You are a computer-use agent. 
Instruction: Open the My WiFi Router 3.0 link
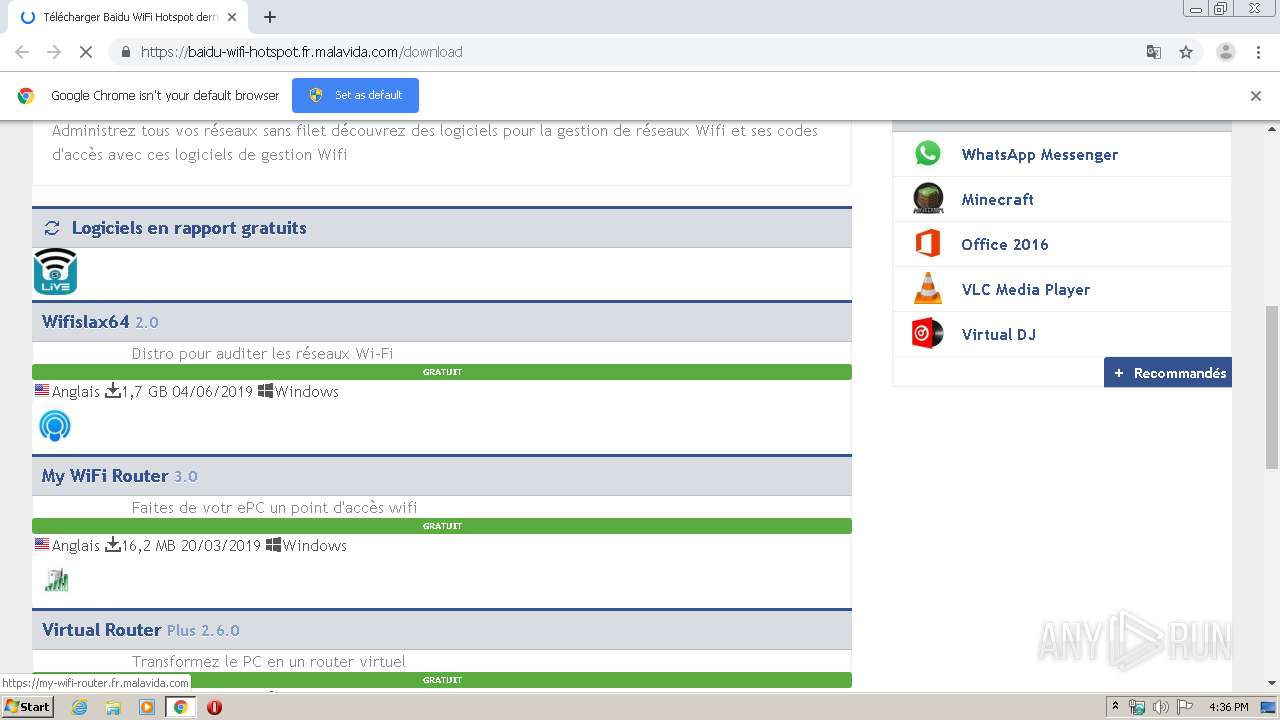(x=120, y=476)
